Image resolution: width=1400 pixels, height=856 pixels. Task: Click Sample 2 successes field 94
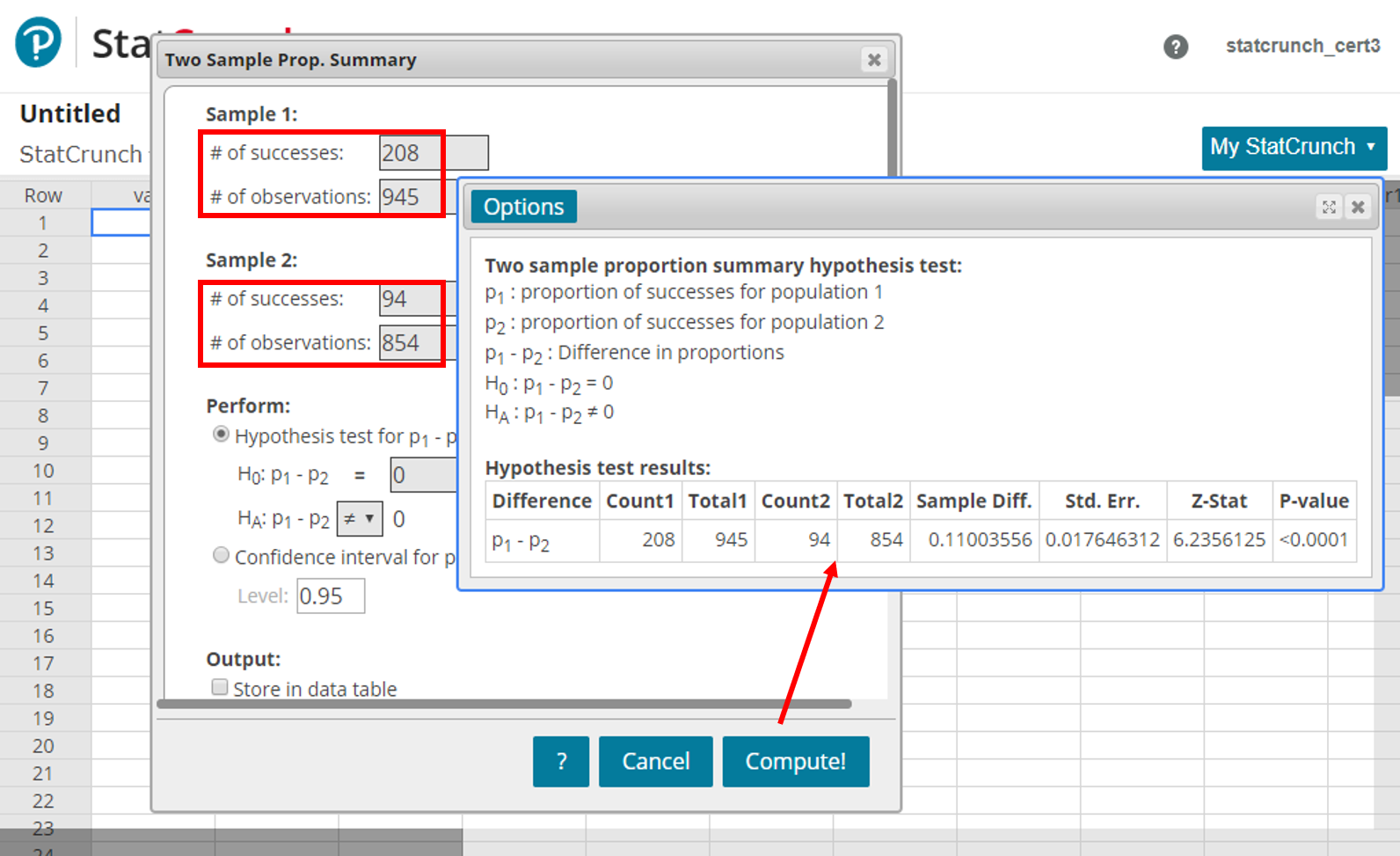(418, 299)
